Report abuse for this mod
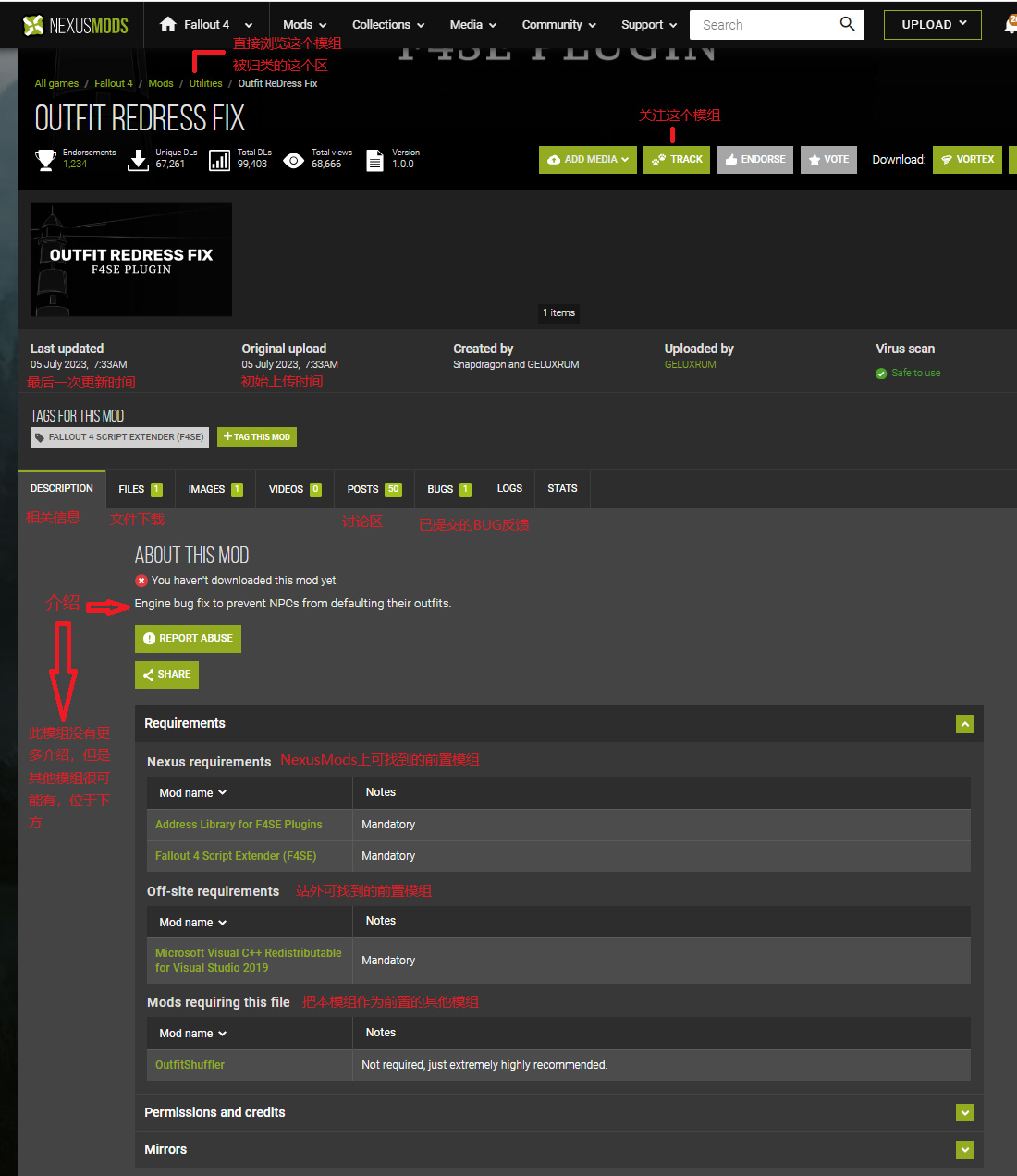This screenshot has width=1017, height=1176. (188, 639)
